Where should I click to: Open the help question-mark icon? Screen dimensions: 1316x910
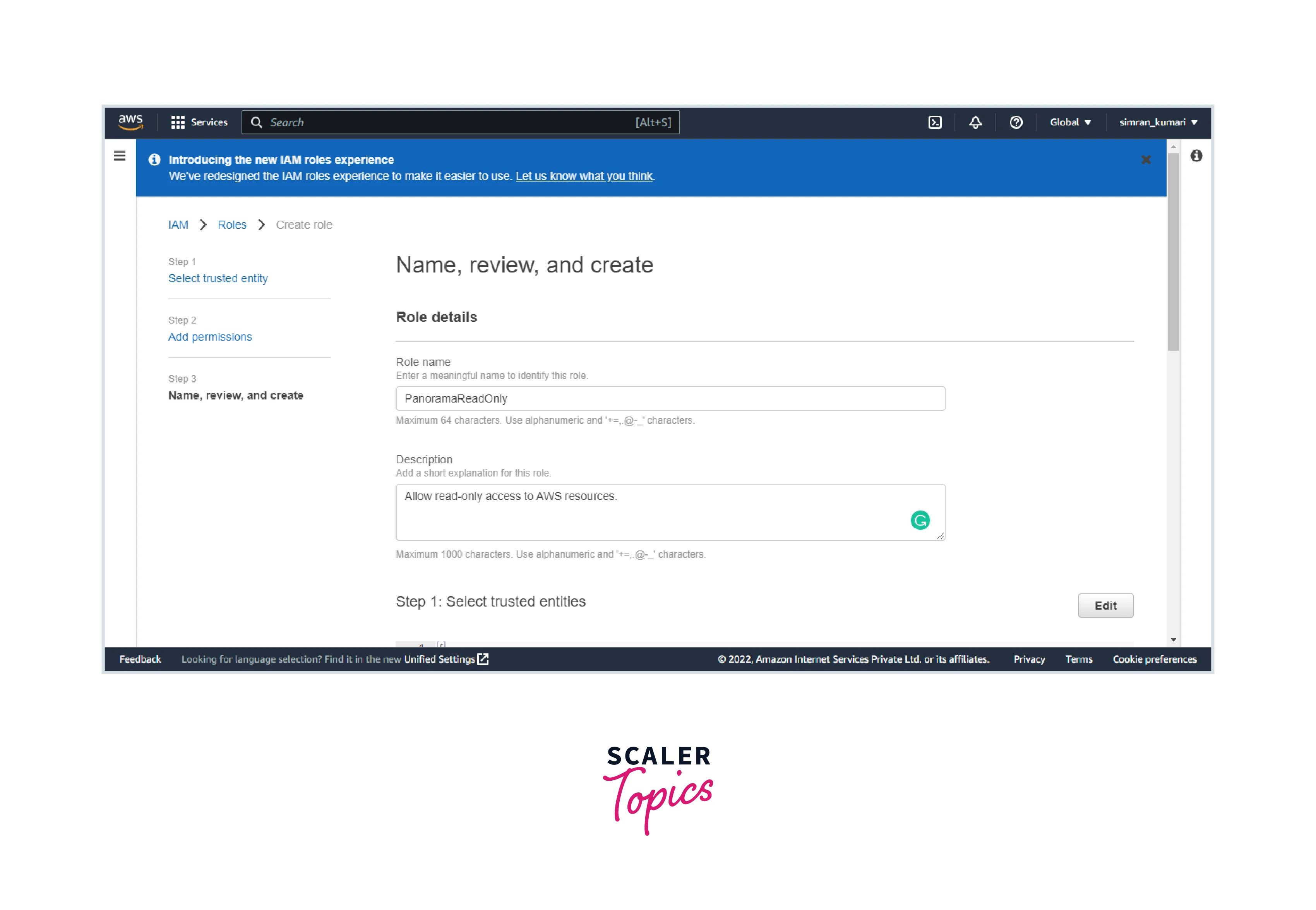(1016, 122)
